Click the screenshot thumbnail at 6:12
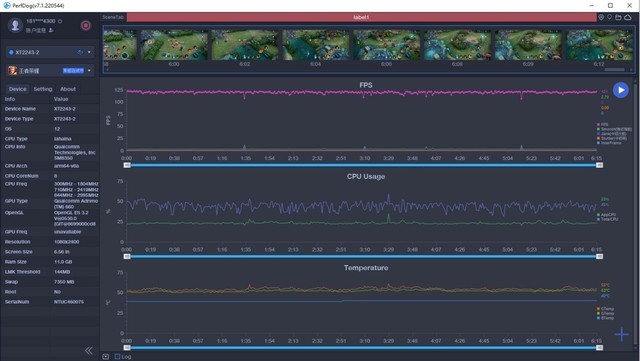Viewport: 640px width, 361px height. [x=599, y=45]
